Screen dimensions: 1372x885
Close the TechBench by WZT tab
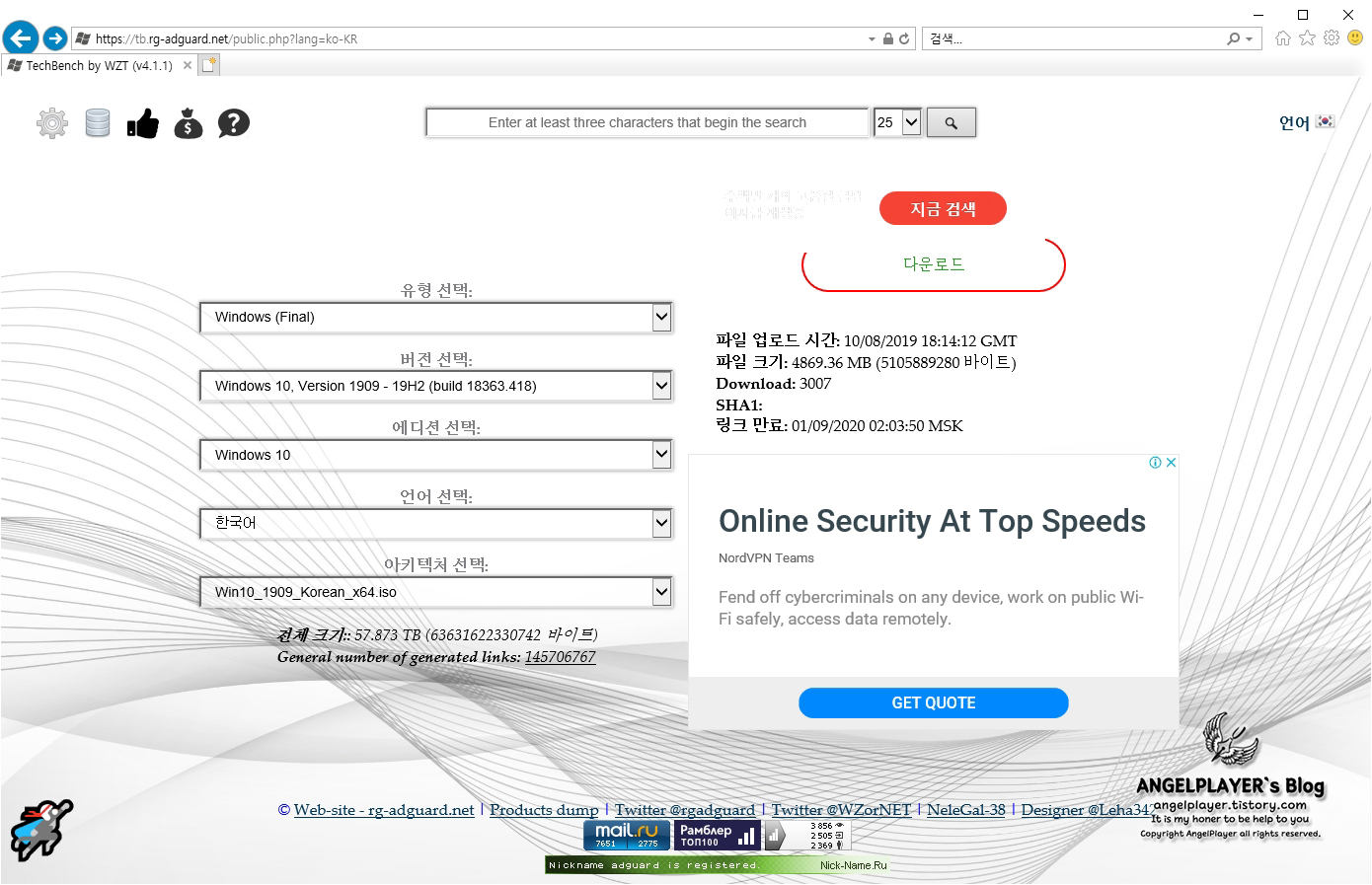188,65
